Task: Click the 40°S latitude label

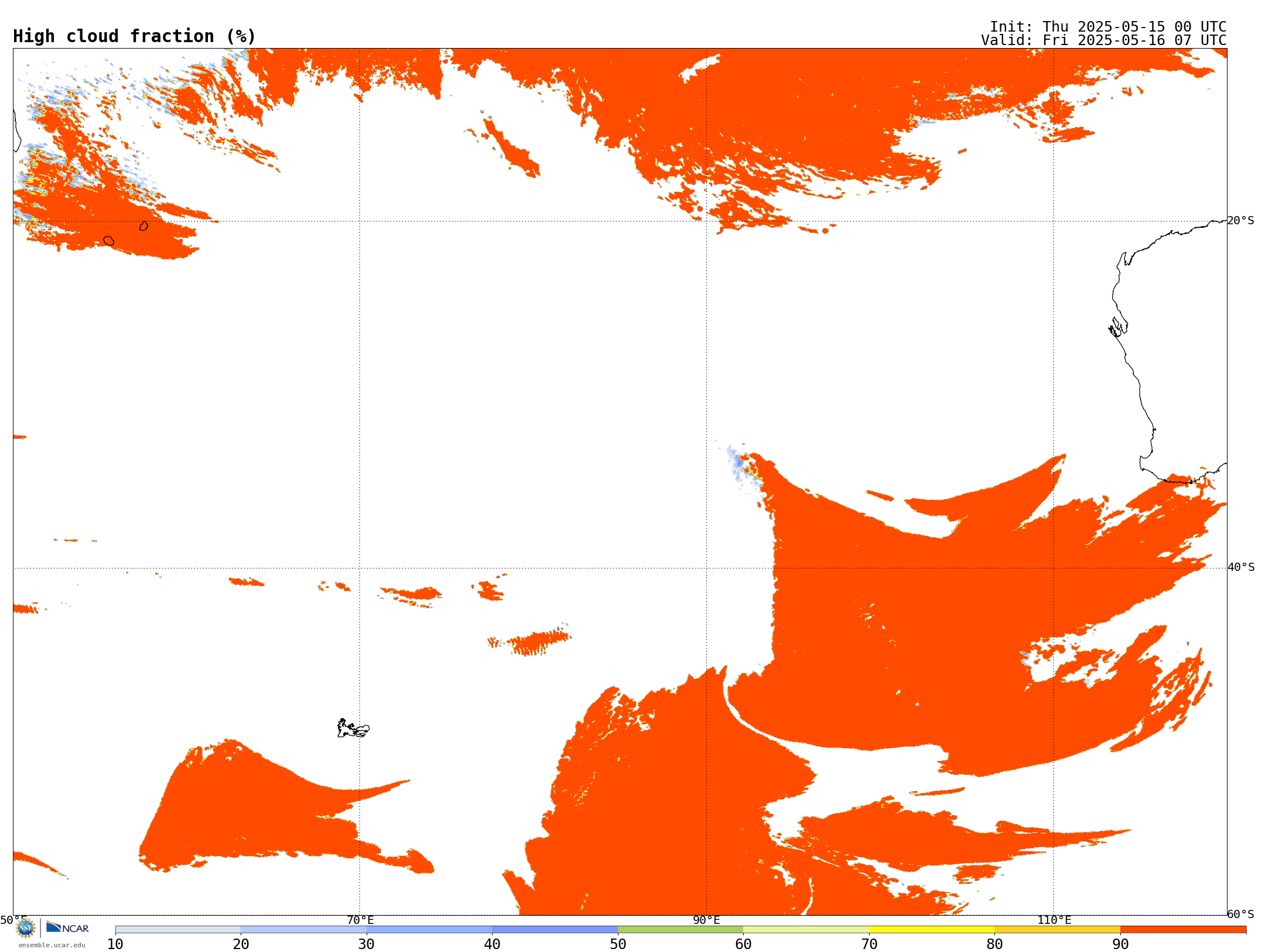Action: 1241,567
